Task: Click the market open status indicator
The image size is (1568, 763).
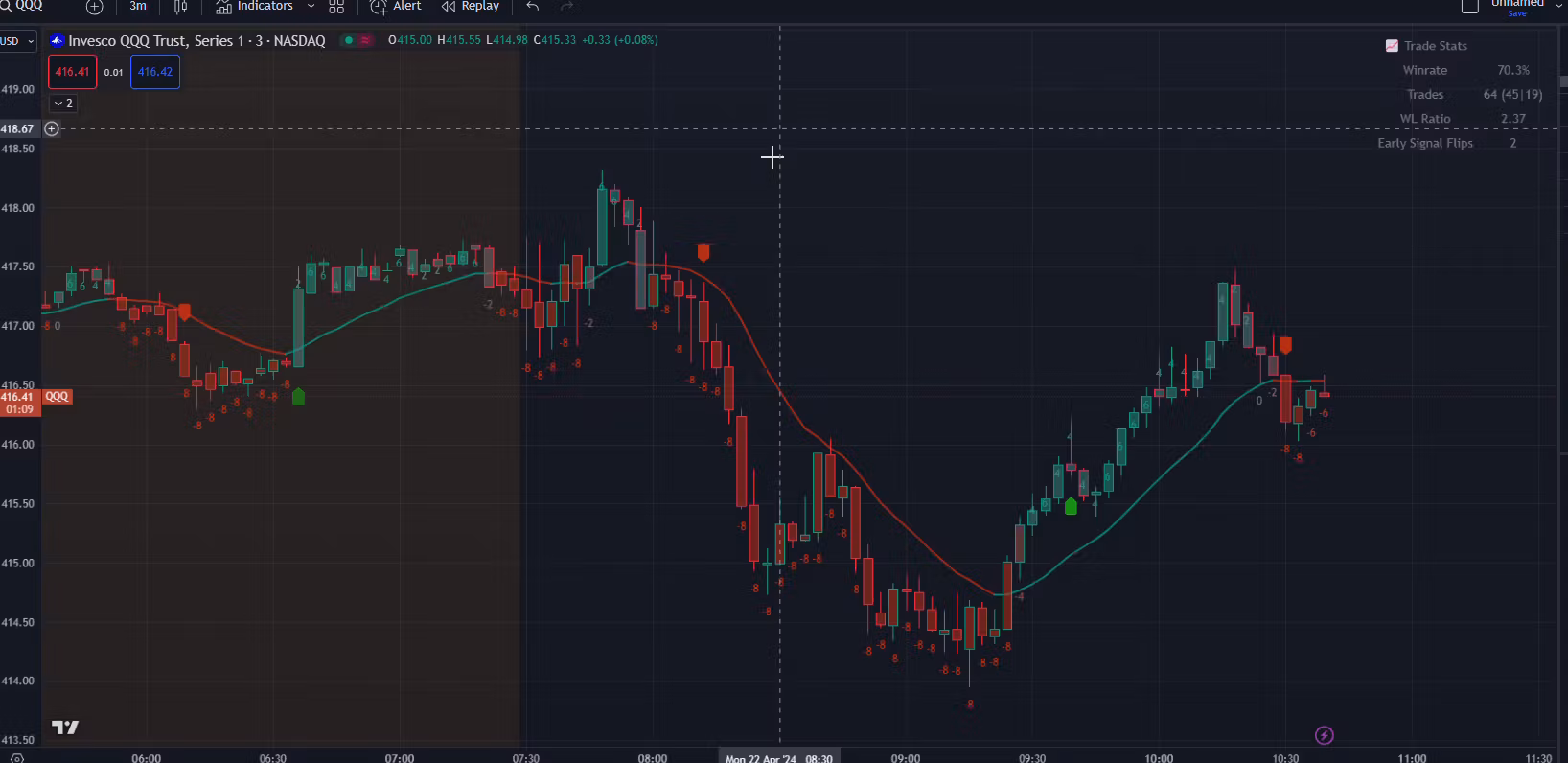Action: [349, 40]
